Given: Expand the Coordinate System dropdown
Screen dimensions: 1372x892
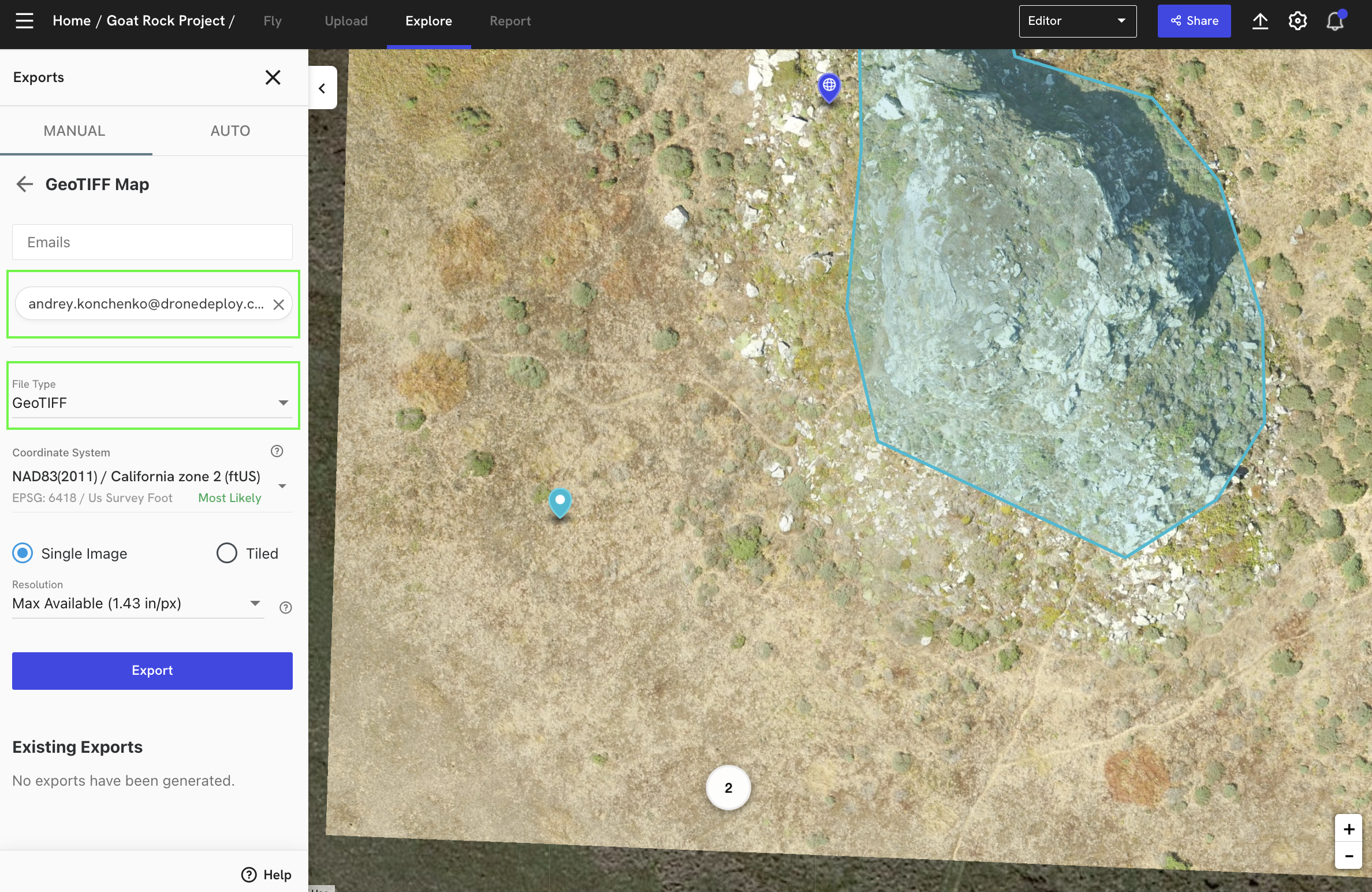Looking at the screenshot, I should (282, 486).
